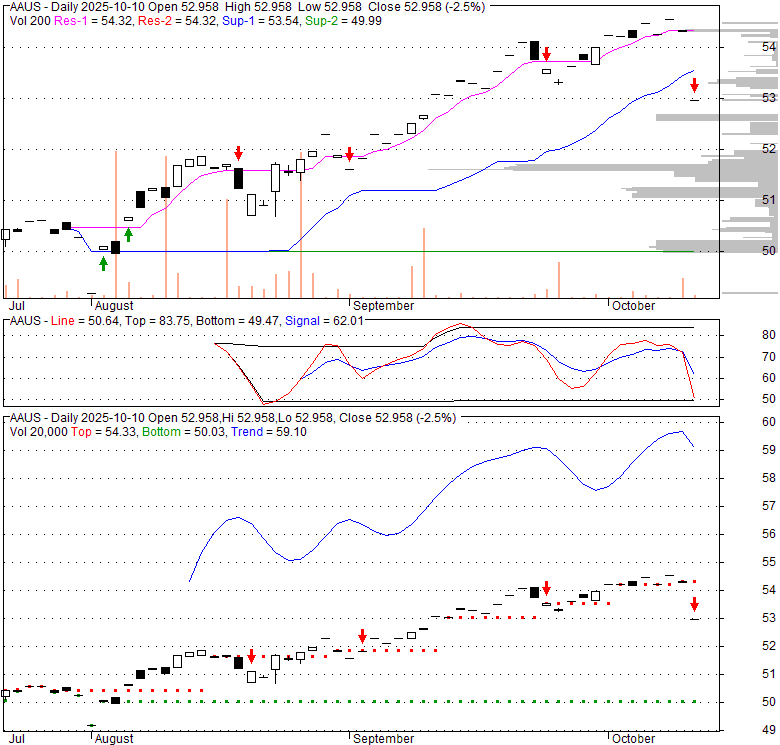
Task: Click "September" on the top chart's time axis
Action: (382, 305)
